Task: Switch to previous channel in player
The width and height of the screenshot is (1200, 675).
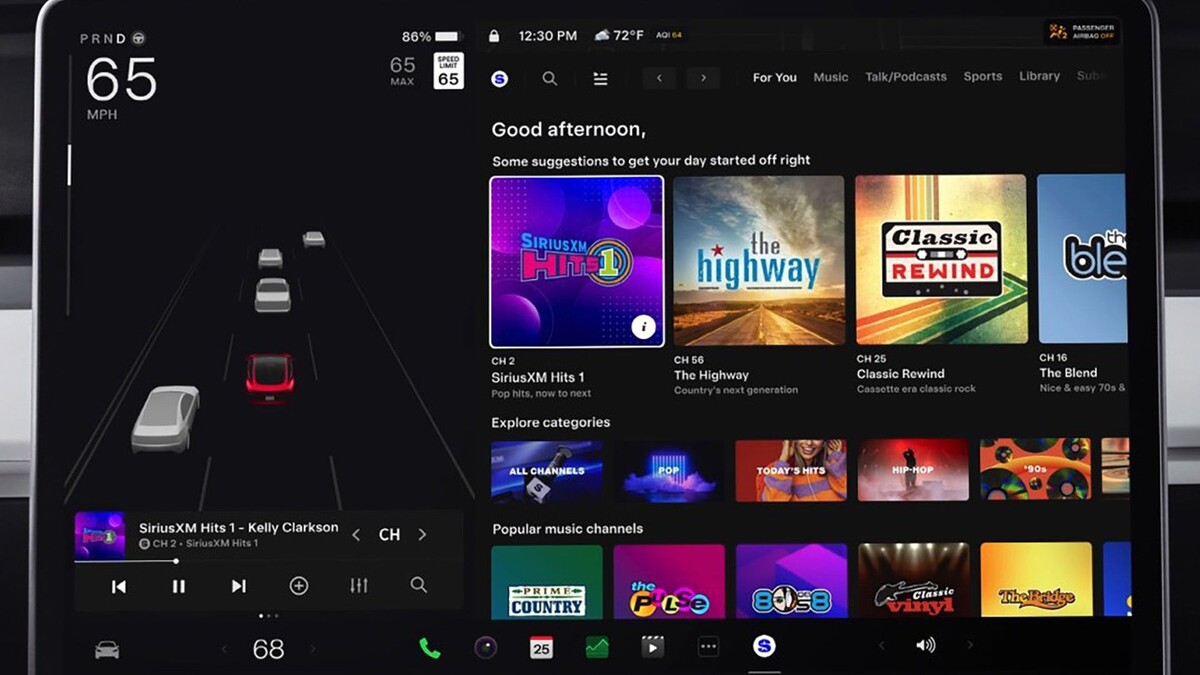Action: click(356, 535)
